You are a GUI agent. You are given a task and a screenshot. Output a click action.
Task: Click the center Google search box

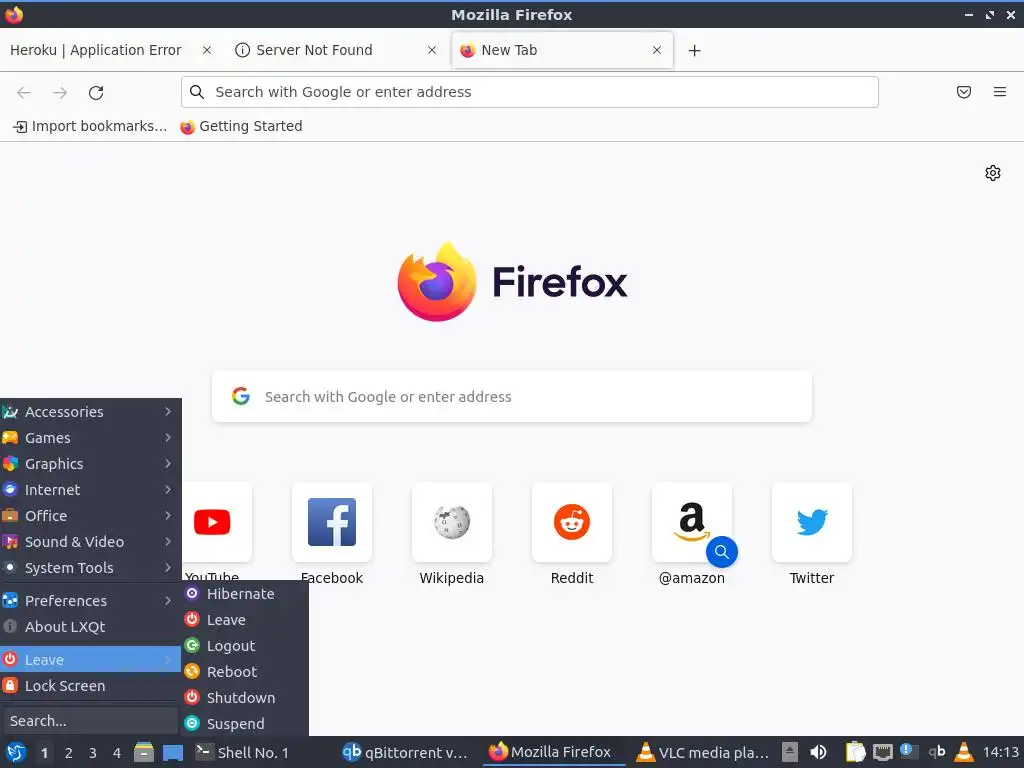pyautogui.click(x=512, y=396)
